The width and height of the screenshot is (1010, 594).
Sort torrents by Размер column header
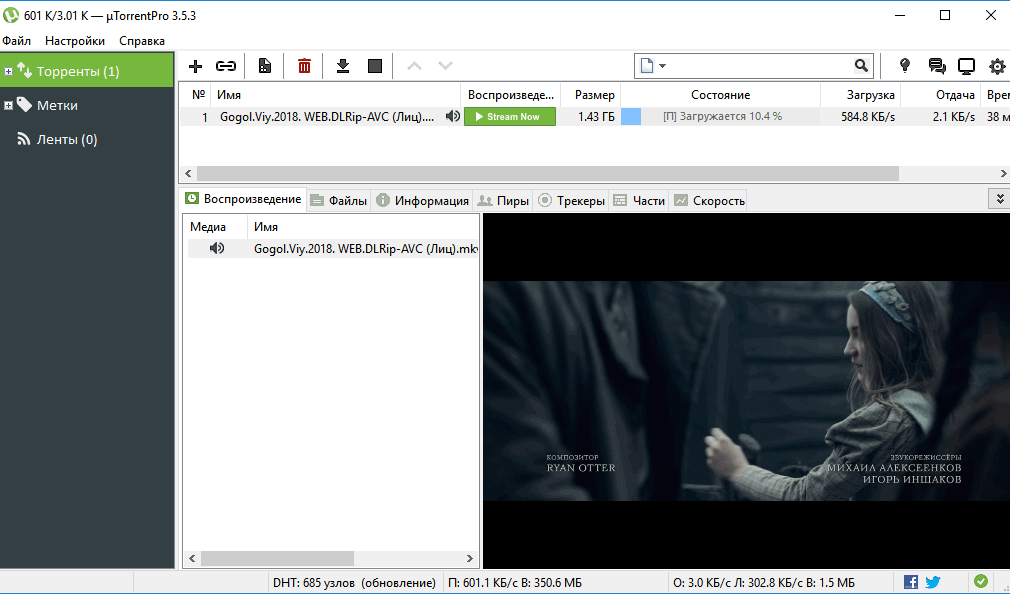[591, 95]
